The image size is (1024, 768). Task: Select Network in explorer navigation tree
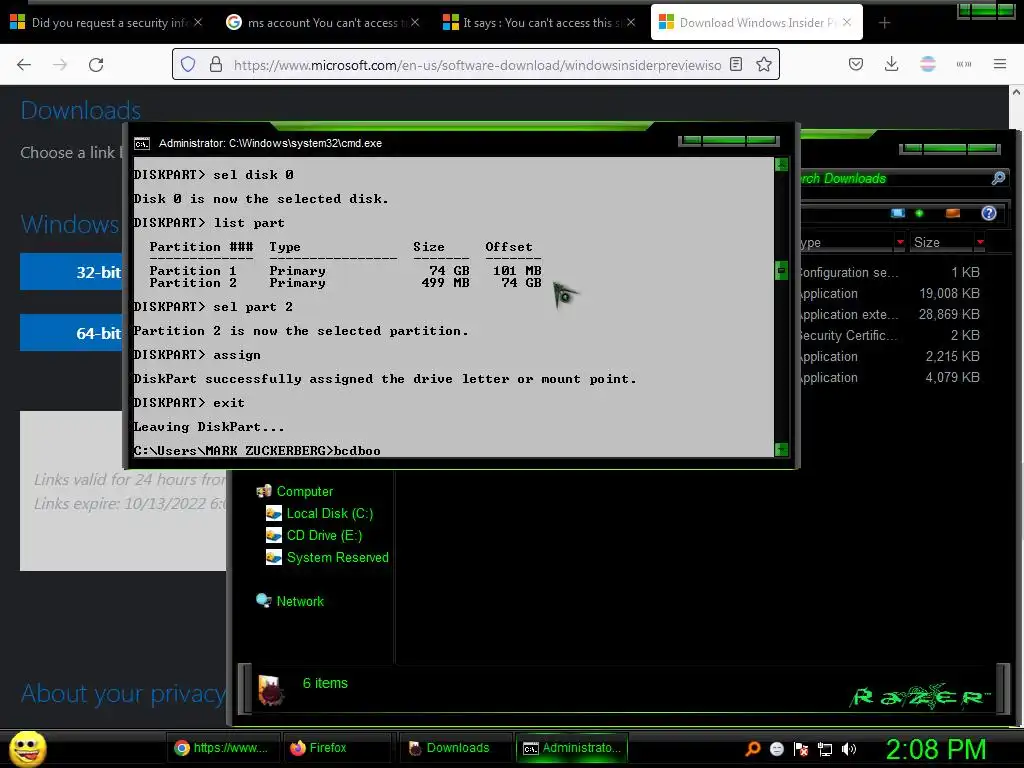(x=290, y=601)
